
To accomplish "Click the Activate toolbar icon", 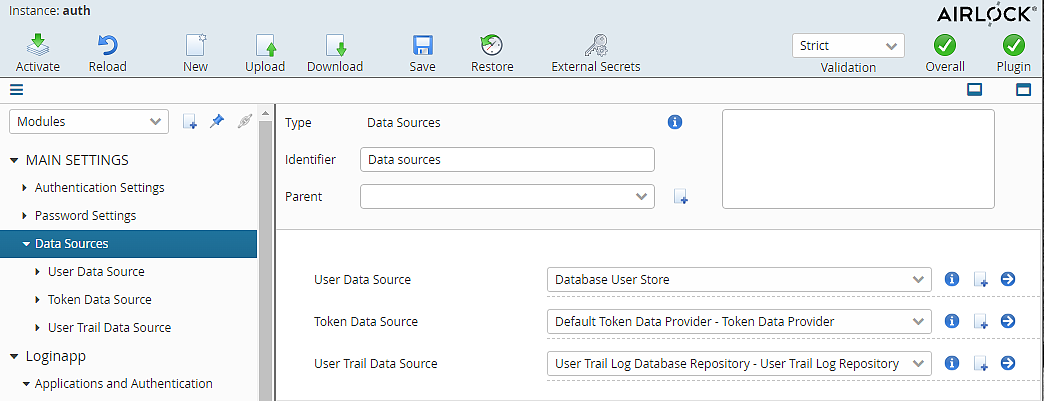I will (x=38, y=46).
